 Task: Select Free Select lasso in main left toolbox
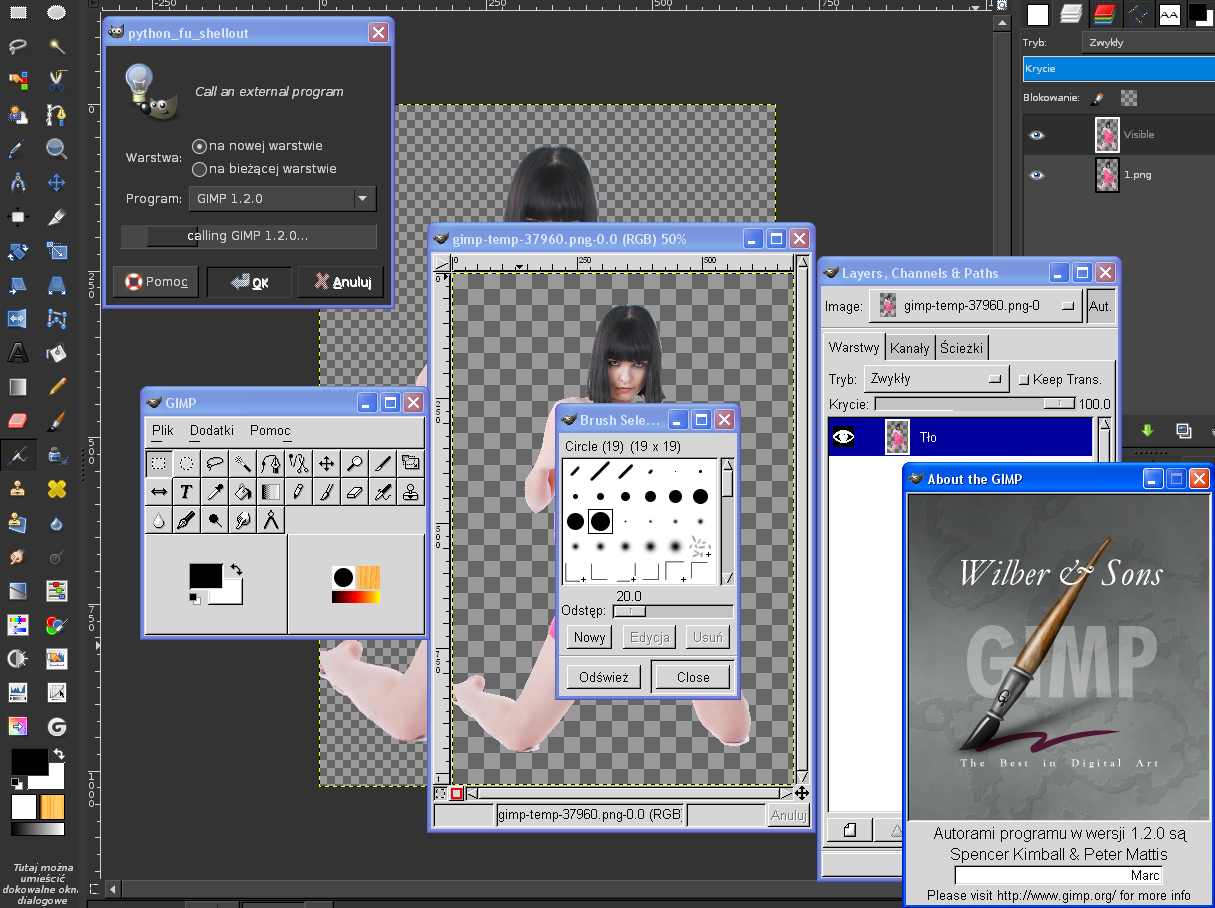pyautogui.click(x=18, y=47)
